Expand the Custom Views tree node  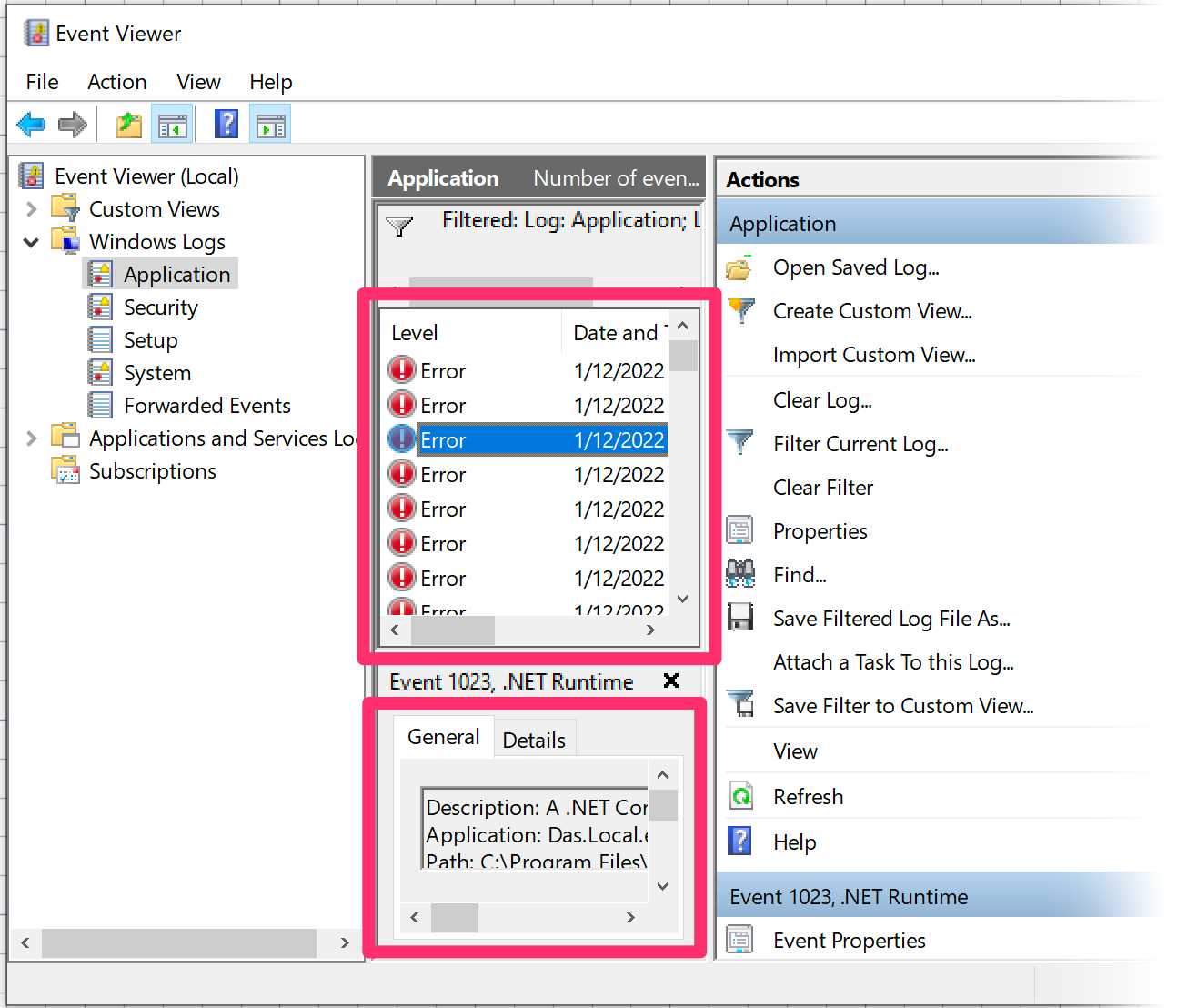(32, 209)
